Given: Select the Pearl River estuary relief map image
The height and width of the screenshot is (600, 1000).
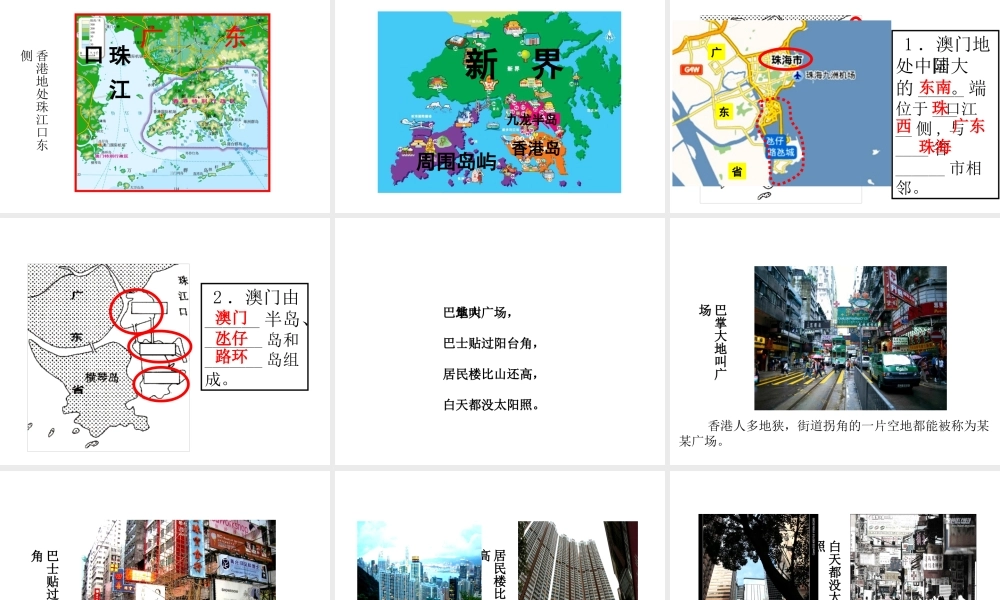Looking at the screenshot, I should click(172, 102).
